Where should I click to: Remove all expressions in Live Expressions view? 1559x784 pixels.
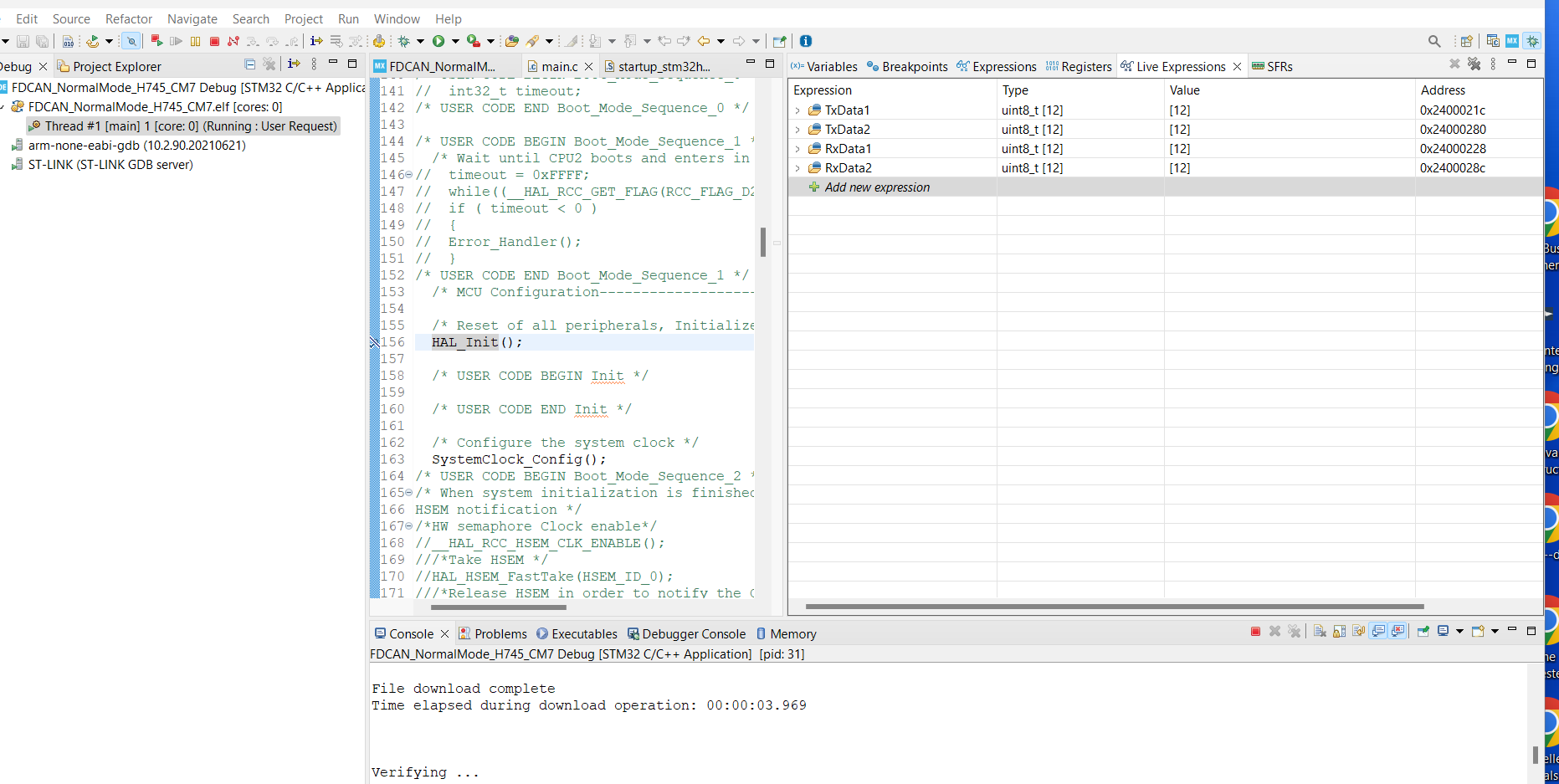1474,64
